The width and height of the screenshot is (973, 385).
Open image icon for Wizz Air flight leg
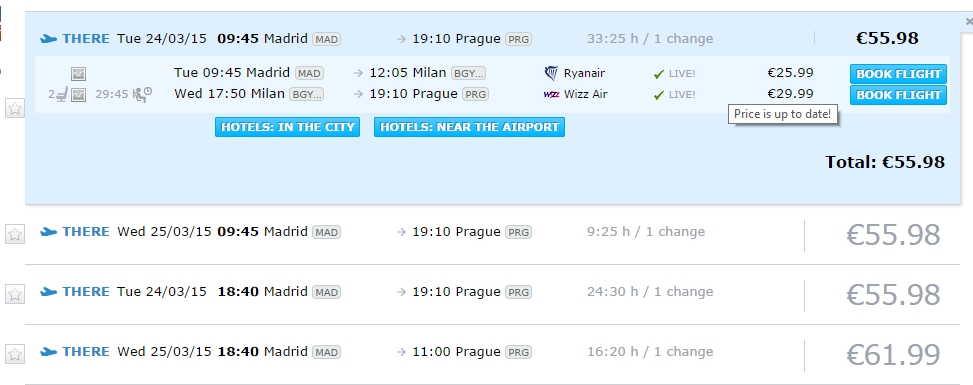click(x=78, y=95)
